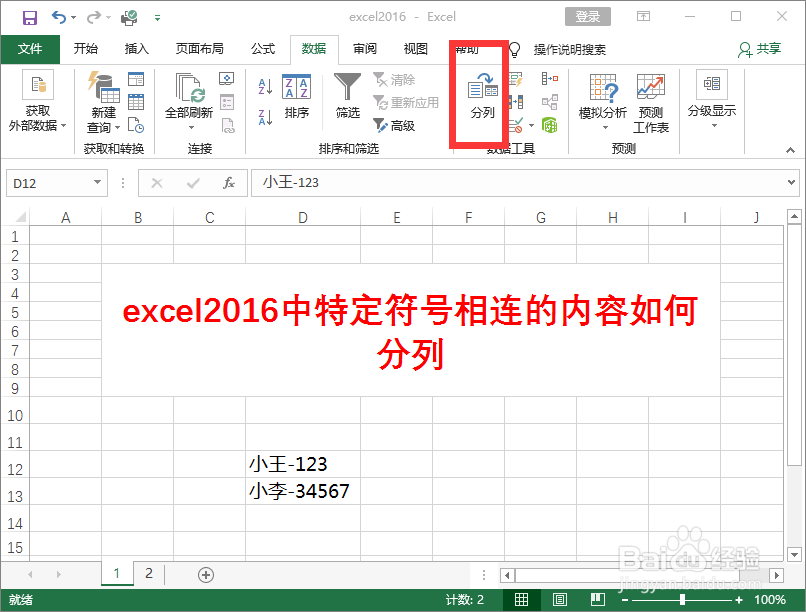The width and height of the screenshot is (806, 612).
Task: Switch to Page Break Preview view
Action: 597,599
